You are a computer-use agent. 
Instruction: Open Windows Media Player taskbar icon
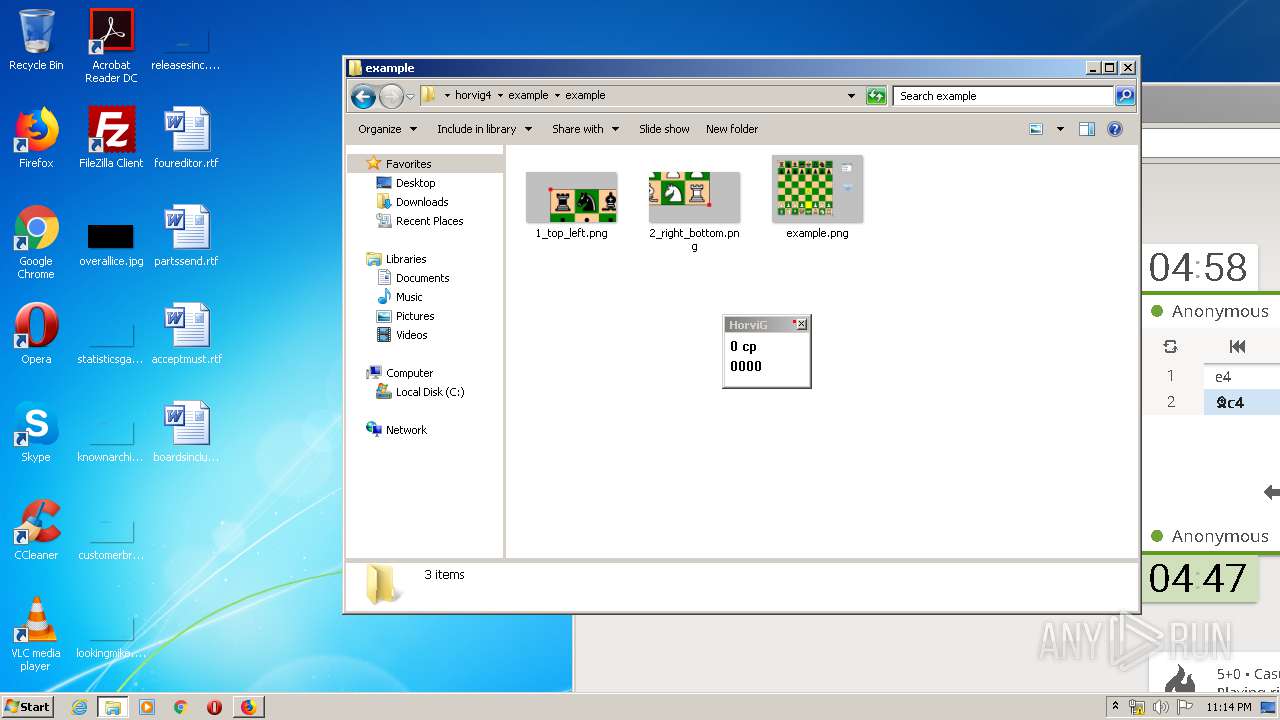pyautogui.click(x=147, y=707)
